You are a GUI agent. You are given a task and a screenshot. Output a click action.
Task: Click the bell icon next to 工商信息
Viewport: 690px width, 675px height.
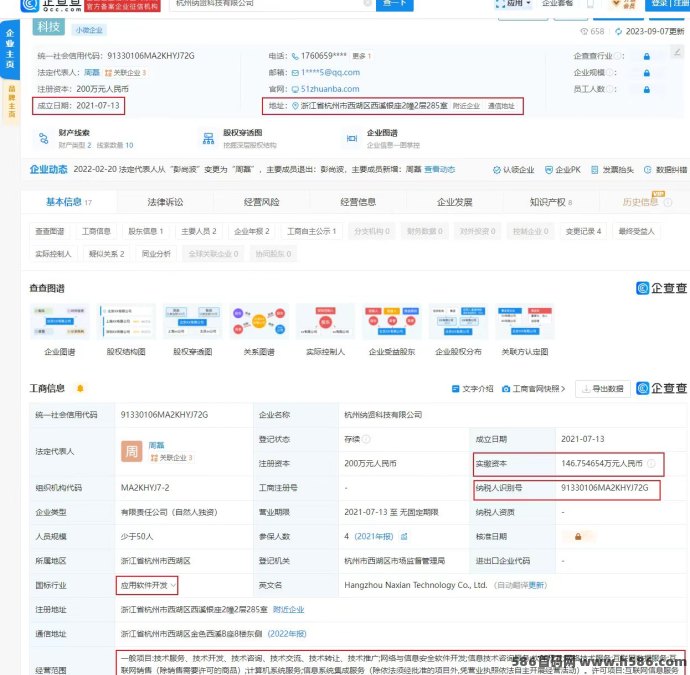(x=80, y=388)
